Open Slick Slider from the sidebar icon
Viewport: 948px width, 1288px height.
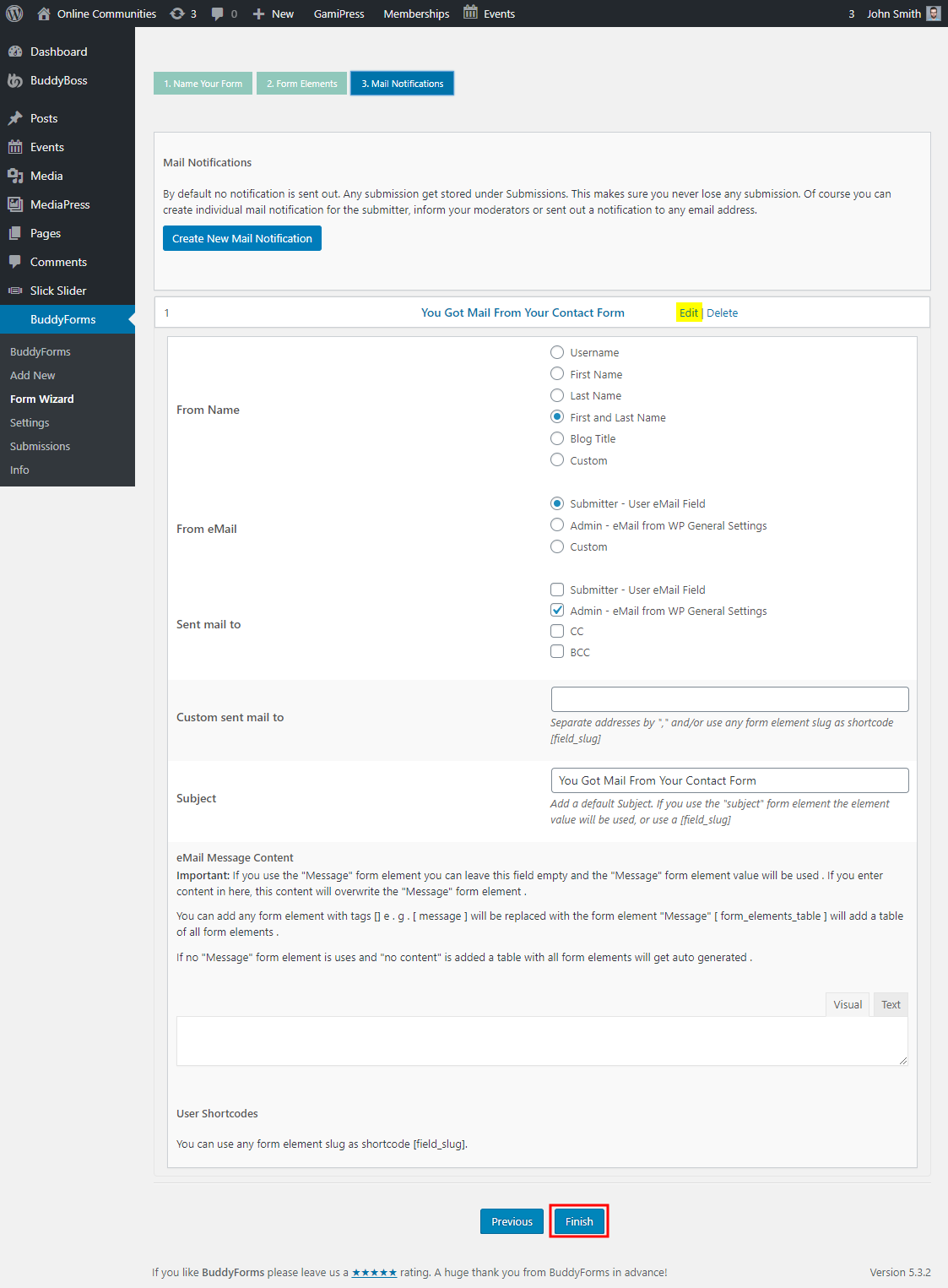coord(15,290)
